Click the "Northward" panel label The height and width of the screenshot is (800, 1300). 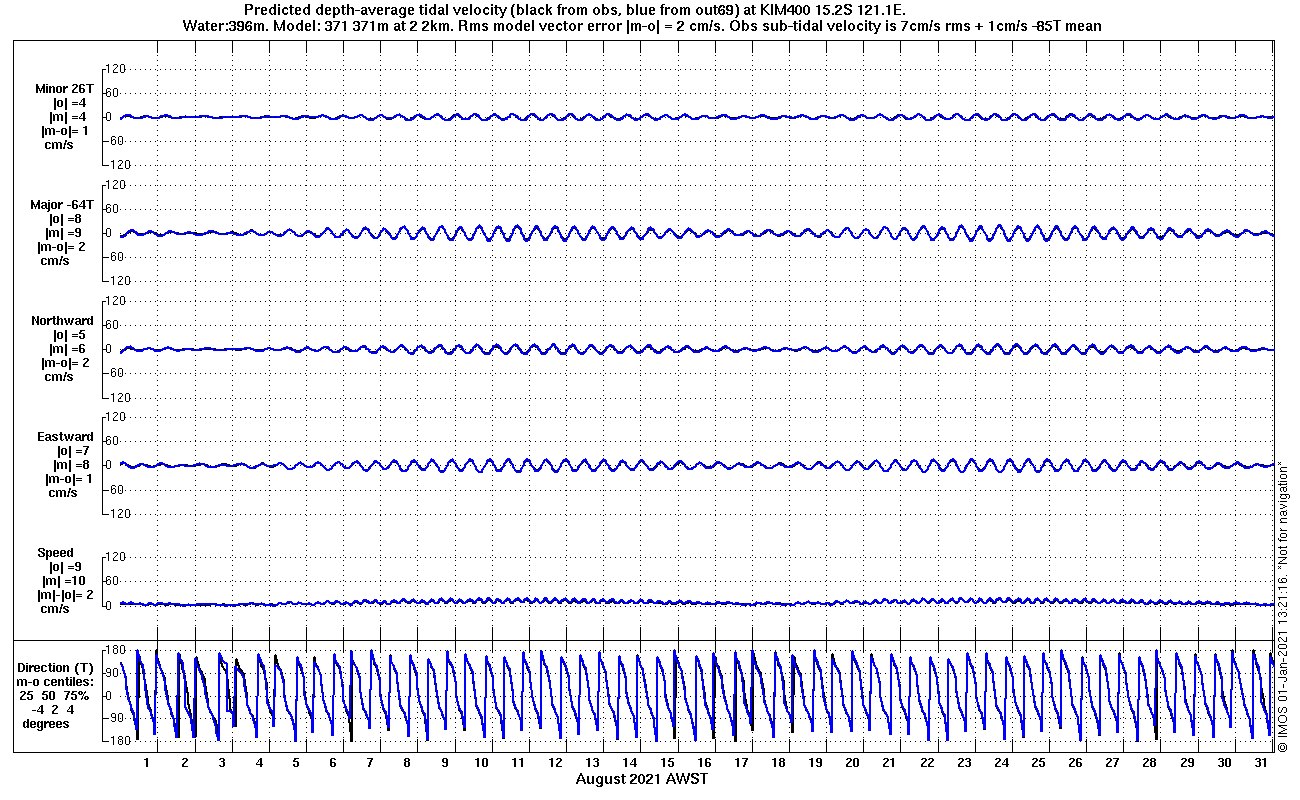pos(62,321)
